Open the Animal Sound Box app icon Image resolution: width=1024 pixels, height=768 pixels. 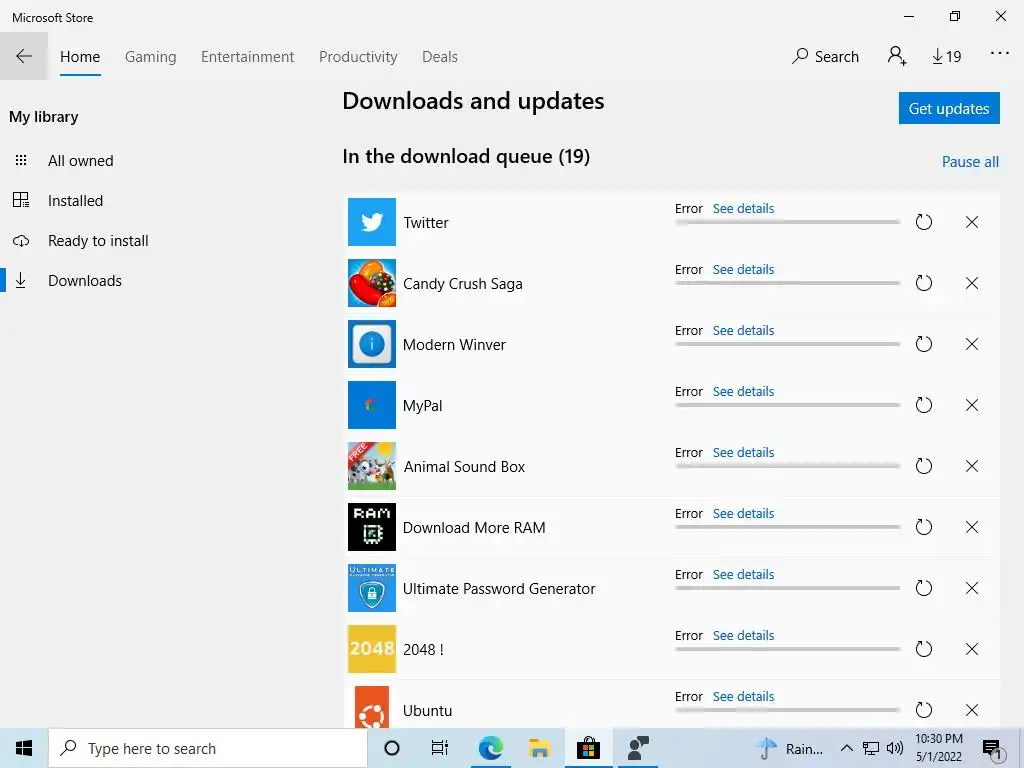pyautogui.click(x=372, y=466)
